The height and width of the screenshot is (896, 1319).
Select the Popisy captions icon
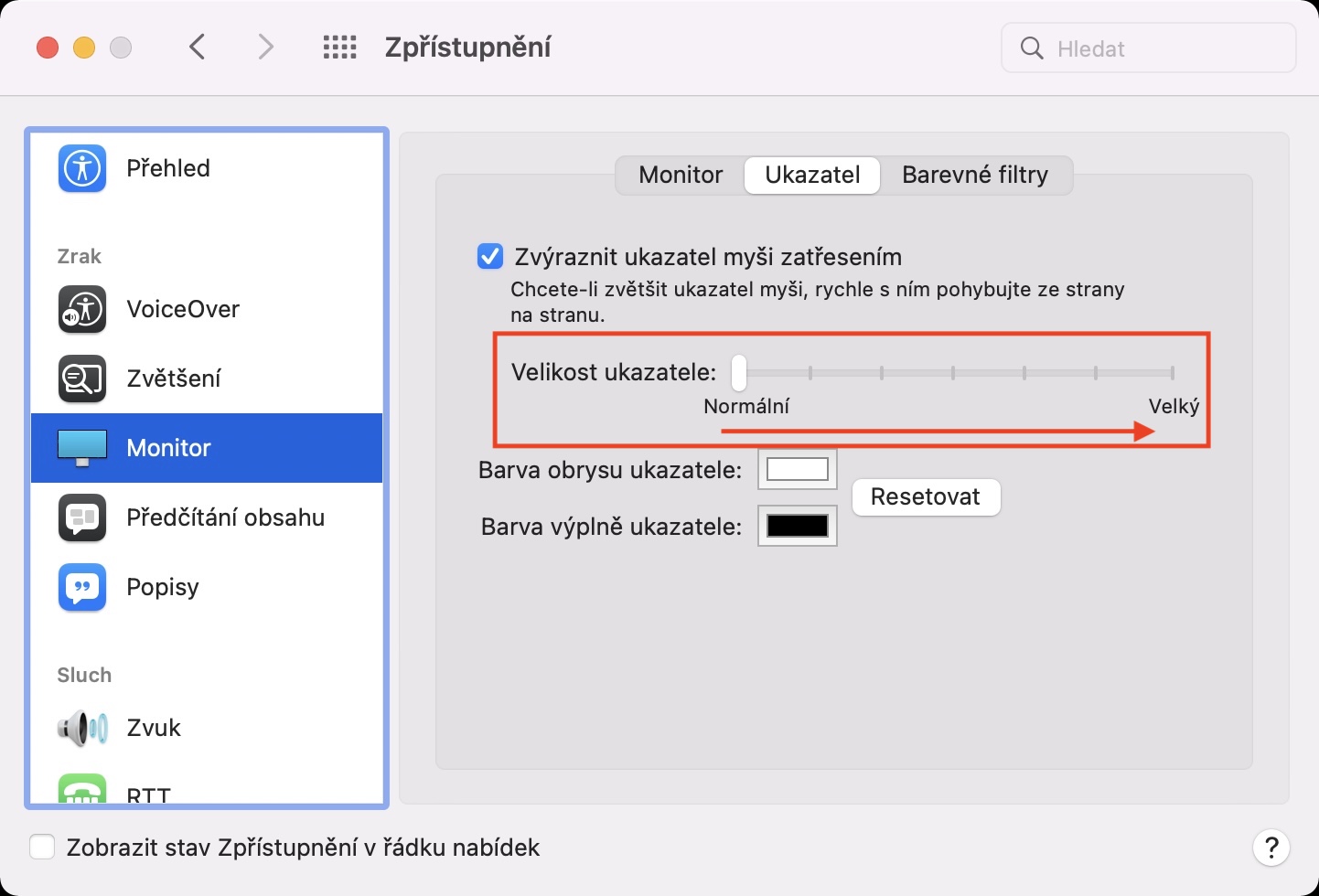[x=82, y=587]
